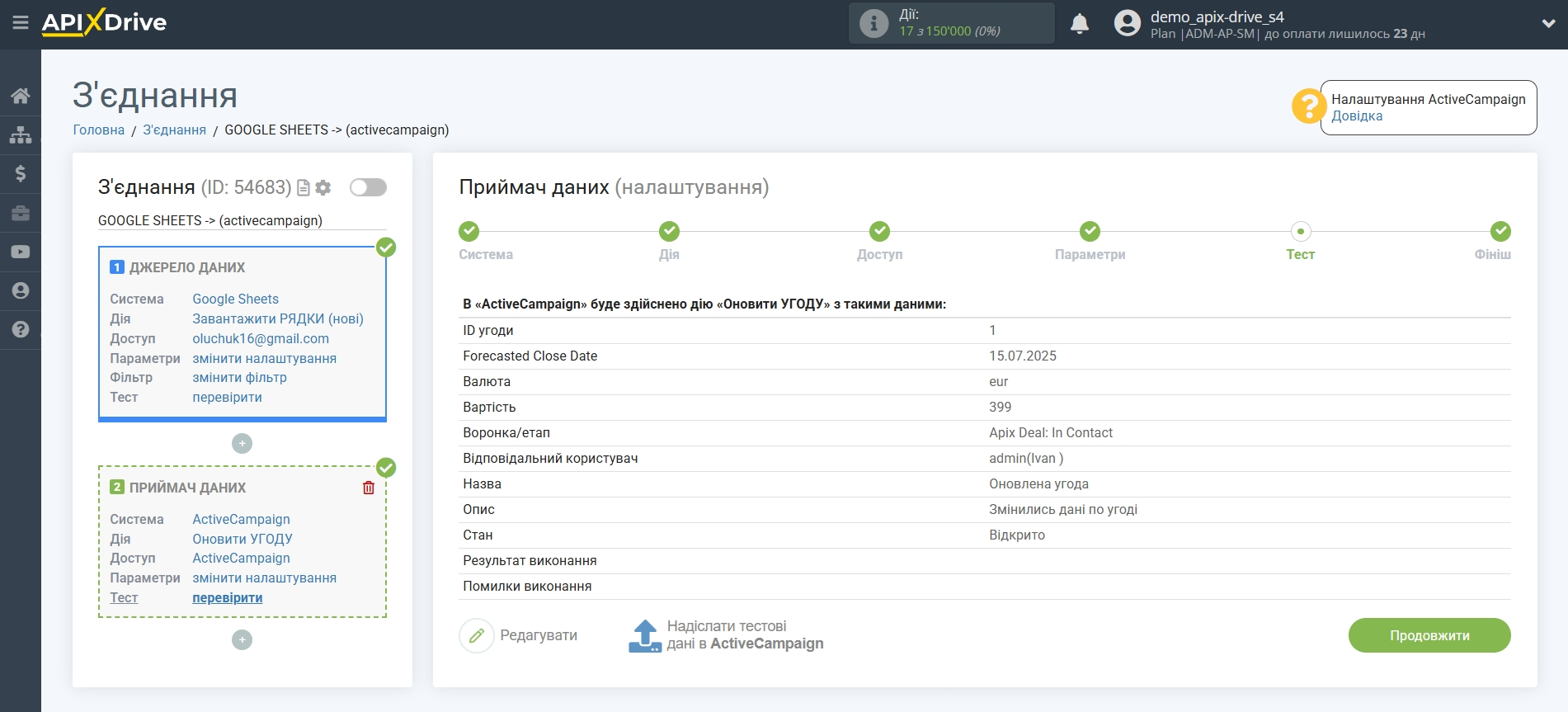Go to the Параметри step
This screenshot has height=712, width=1568.
pos(1090,232)
